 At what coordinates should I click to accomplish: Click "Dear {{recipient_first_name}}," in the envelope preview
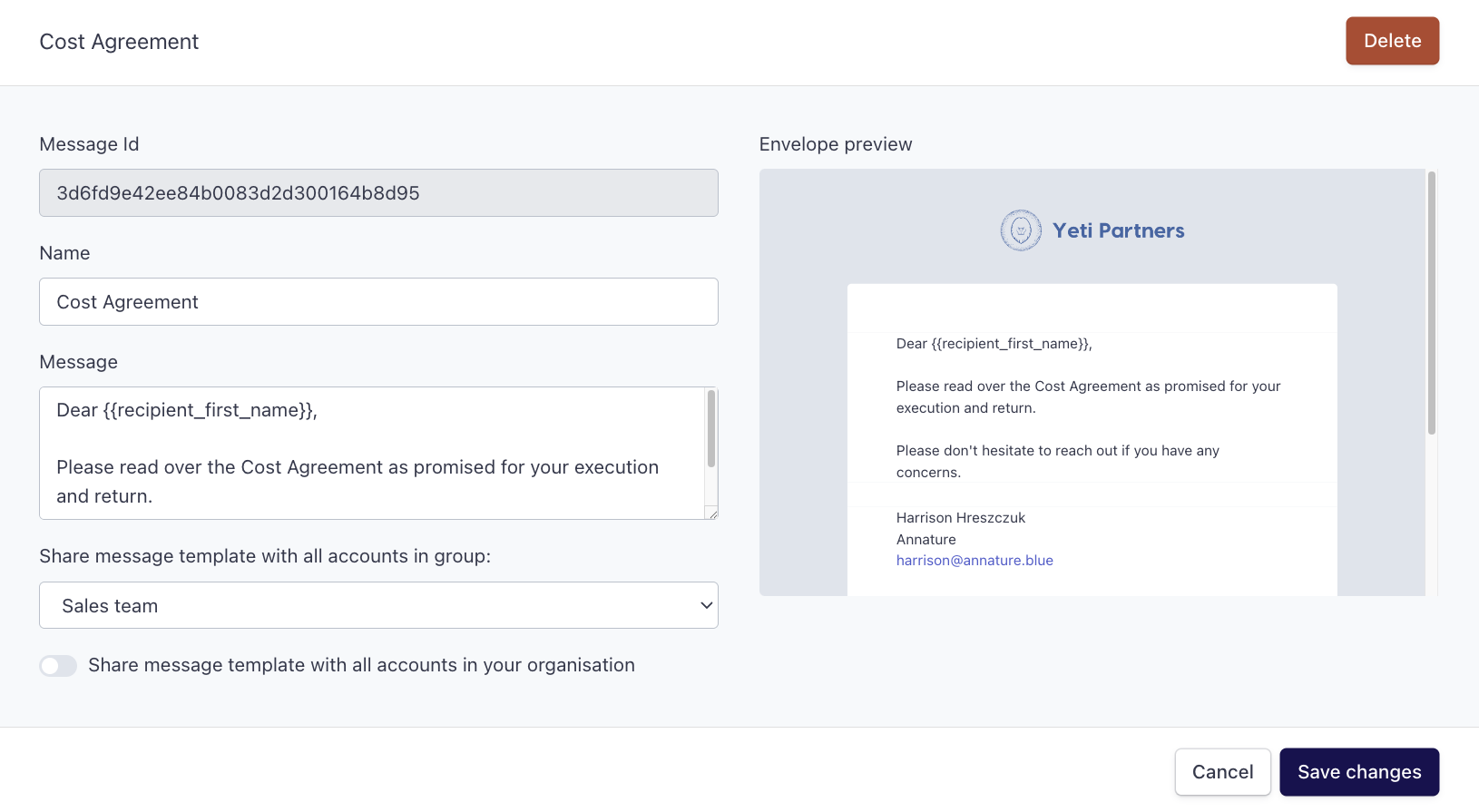(x=994, y=344)
